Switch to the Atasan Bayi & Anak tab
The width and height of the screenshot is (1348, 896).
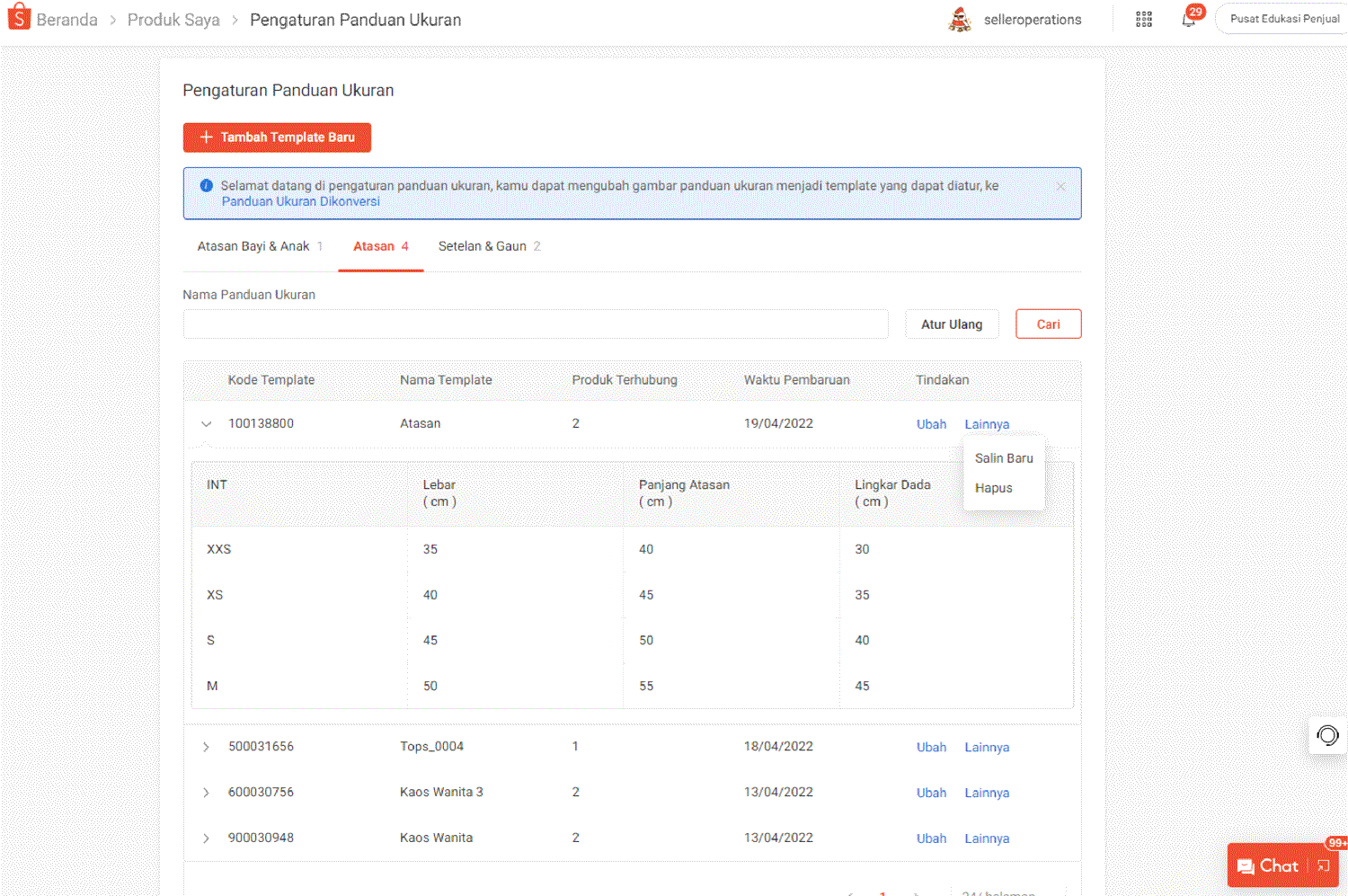[x=253, y=245]
